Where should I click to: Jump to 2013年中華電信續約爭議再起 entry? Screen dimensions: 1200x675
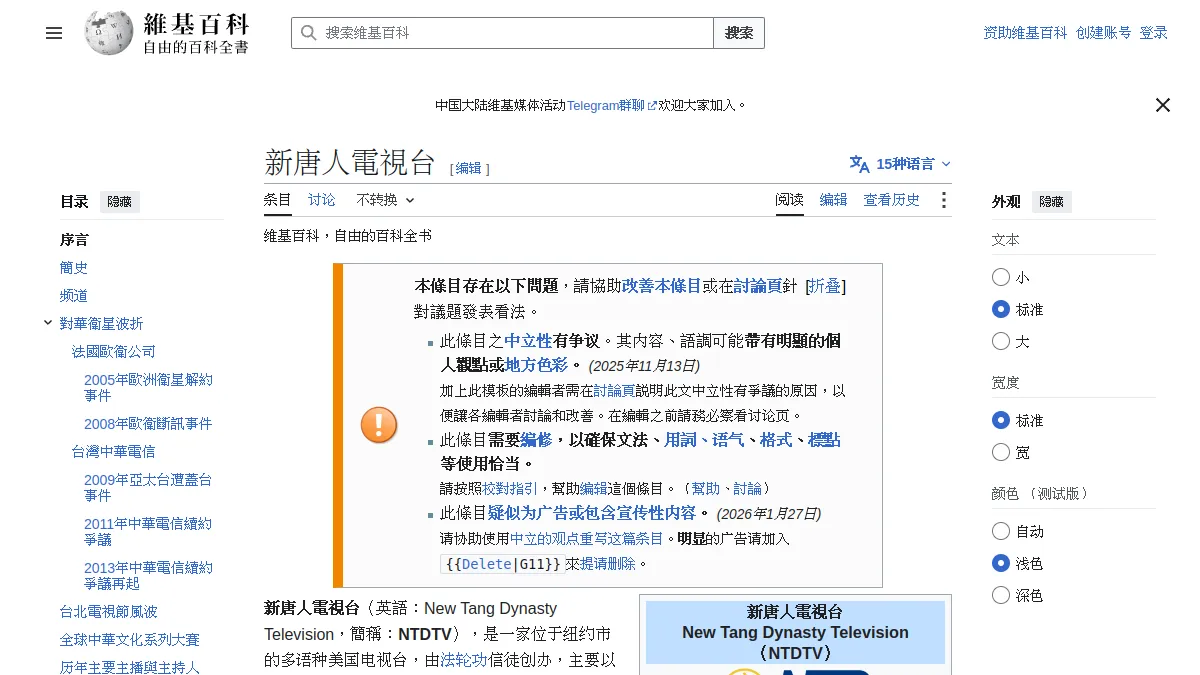coord(148,576)
